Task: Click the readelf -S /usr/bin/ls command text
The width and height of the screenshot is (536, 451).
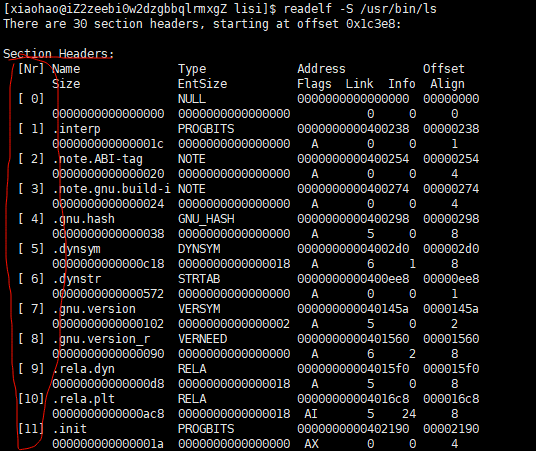Action: tap(360, 9)
